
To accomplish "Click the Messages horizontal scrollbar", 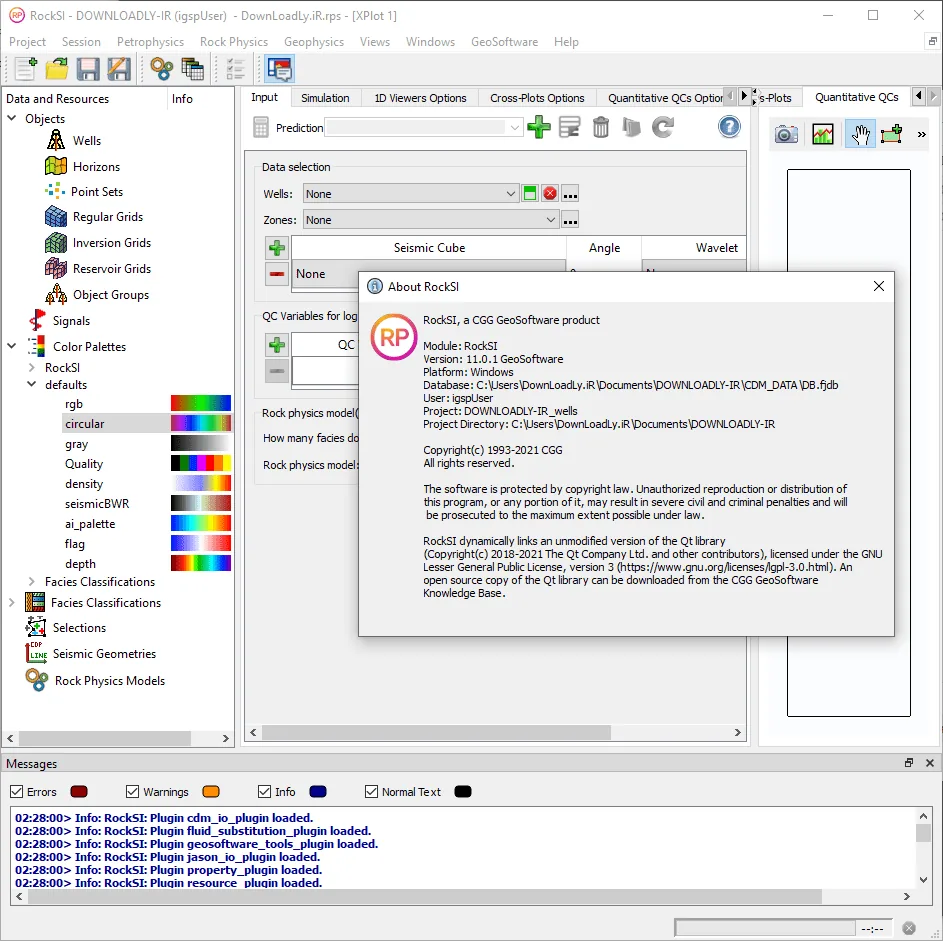I will (x=425, y=897).
